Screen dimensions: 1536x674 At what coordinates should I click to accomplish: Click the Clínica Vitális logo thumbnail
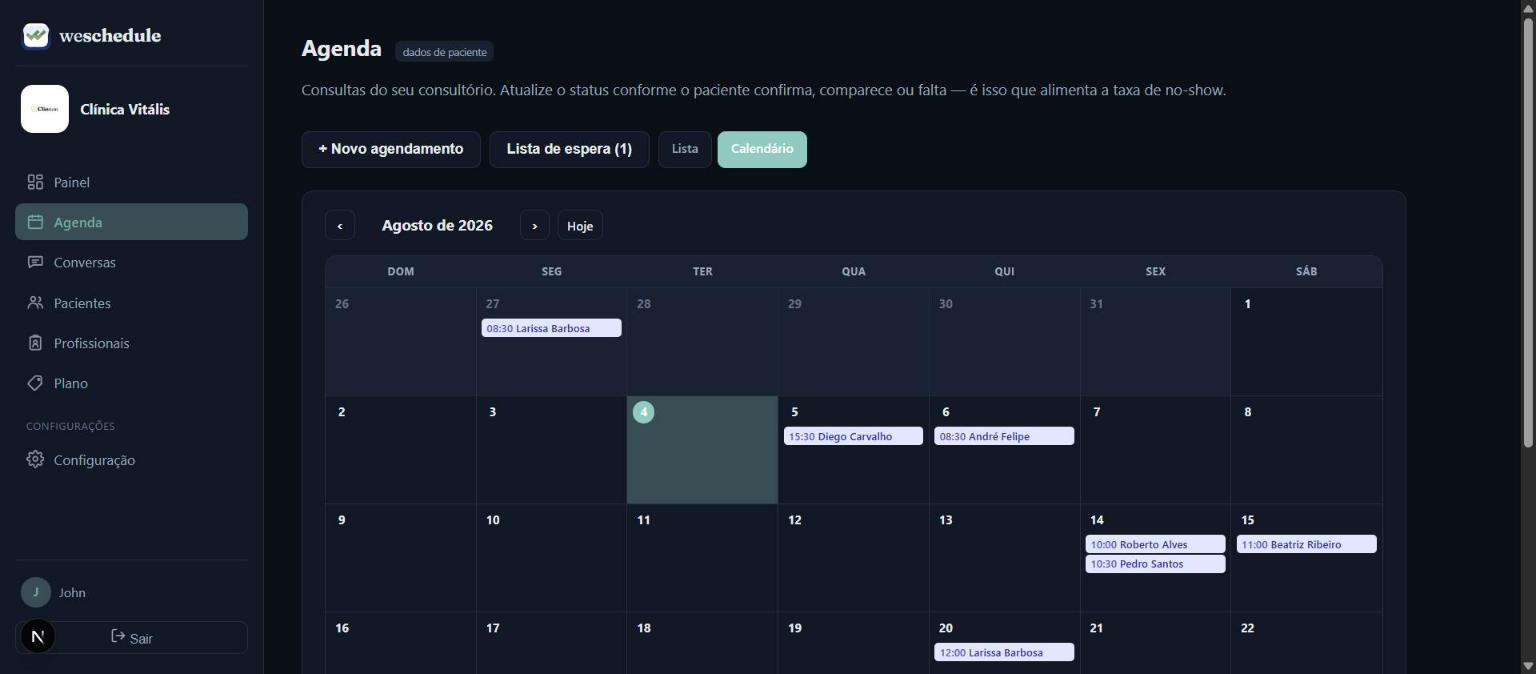click(x=45, y=109)
